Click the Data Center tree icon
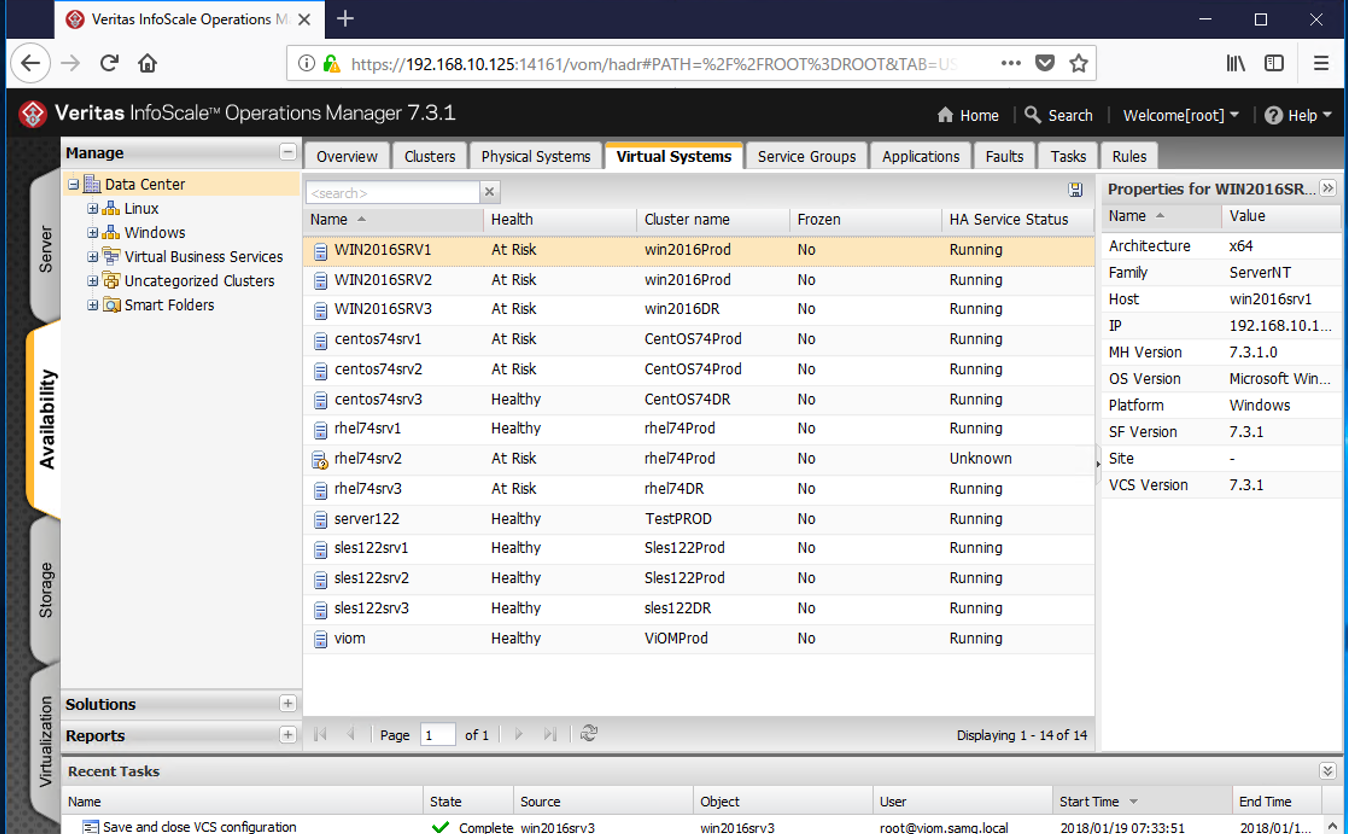The width and height of the screenshot is (1348, 834). click(x=92, y=184)
